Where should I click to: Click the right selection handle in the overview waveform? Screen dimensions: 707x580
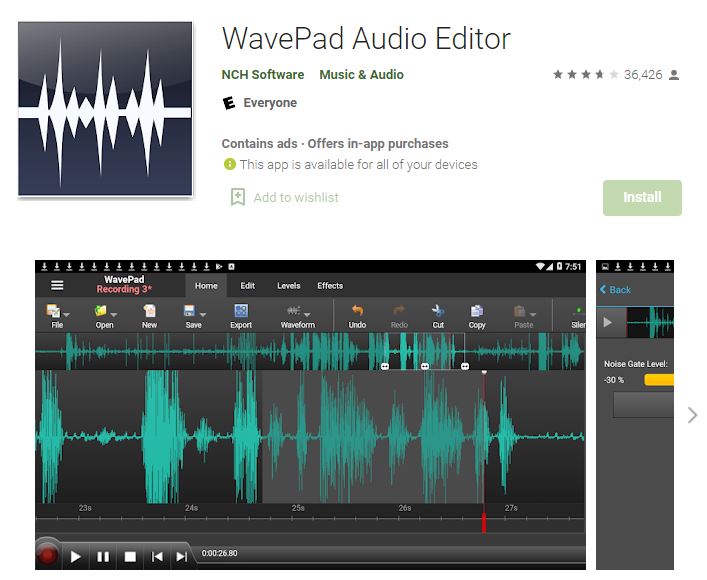click(465, 366)
